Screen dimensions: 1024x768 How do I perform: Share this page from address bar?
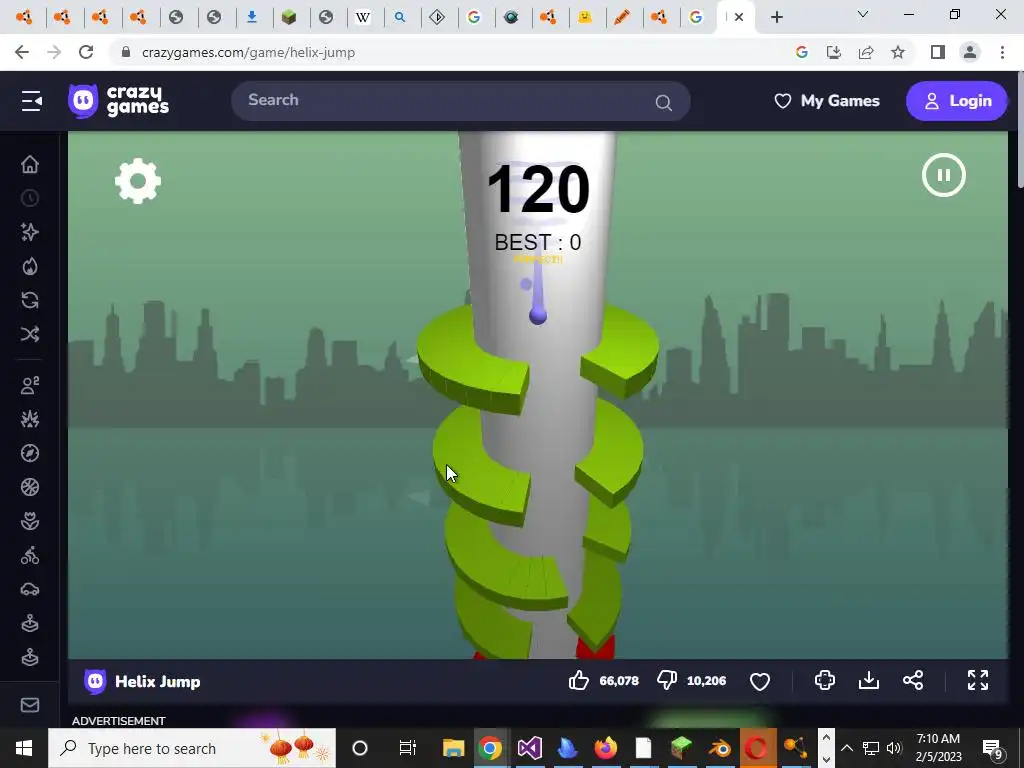coord(866,52)
